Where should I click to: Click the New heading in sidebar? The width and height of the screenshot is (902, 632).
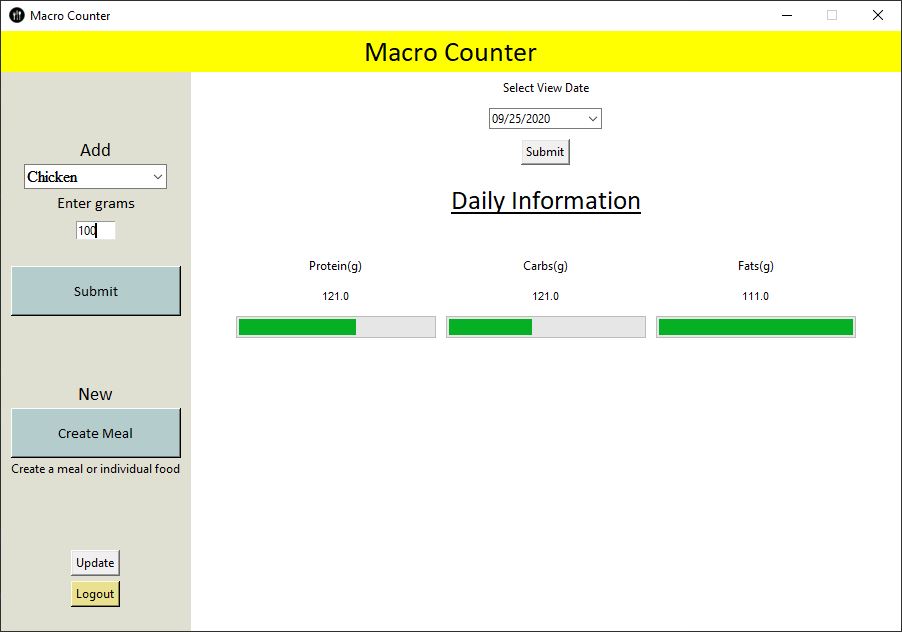click(95, 394)
